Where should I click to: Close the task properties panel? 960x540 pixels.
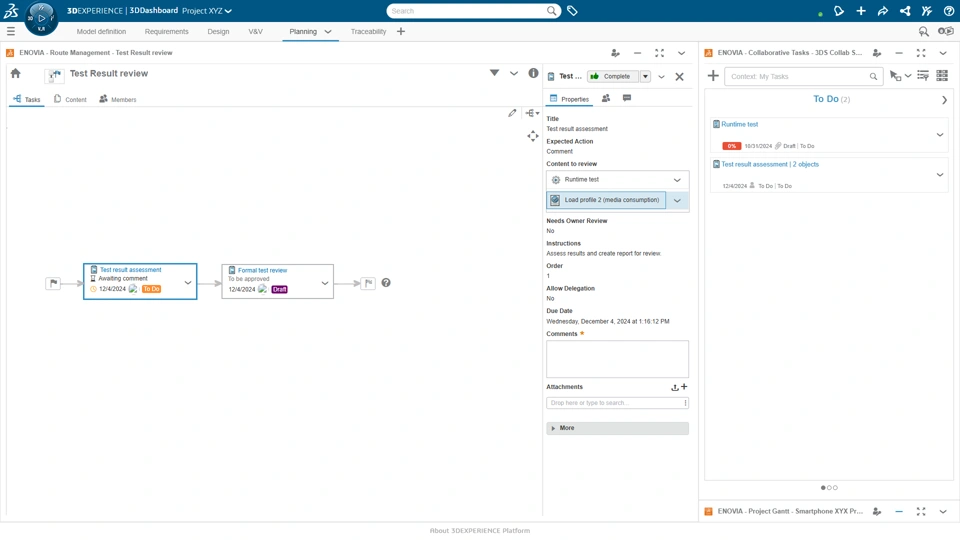[x=680, y=77]
